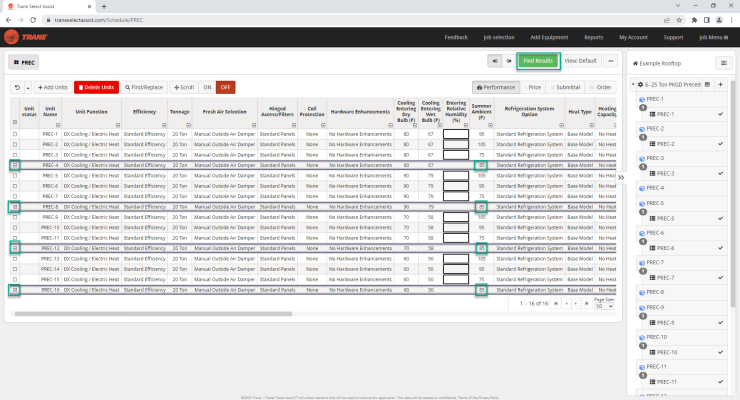Switch to the Submittal tab
Viewport: 740px width, 400px height.
click(x=565, y=87)
